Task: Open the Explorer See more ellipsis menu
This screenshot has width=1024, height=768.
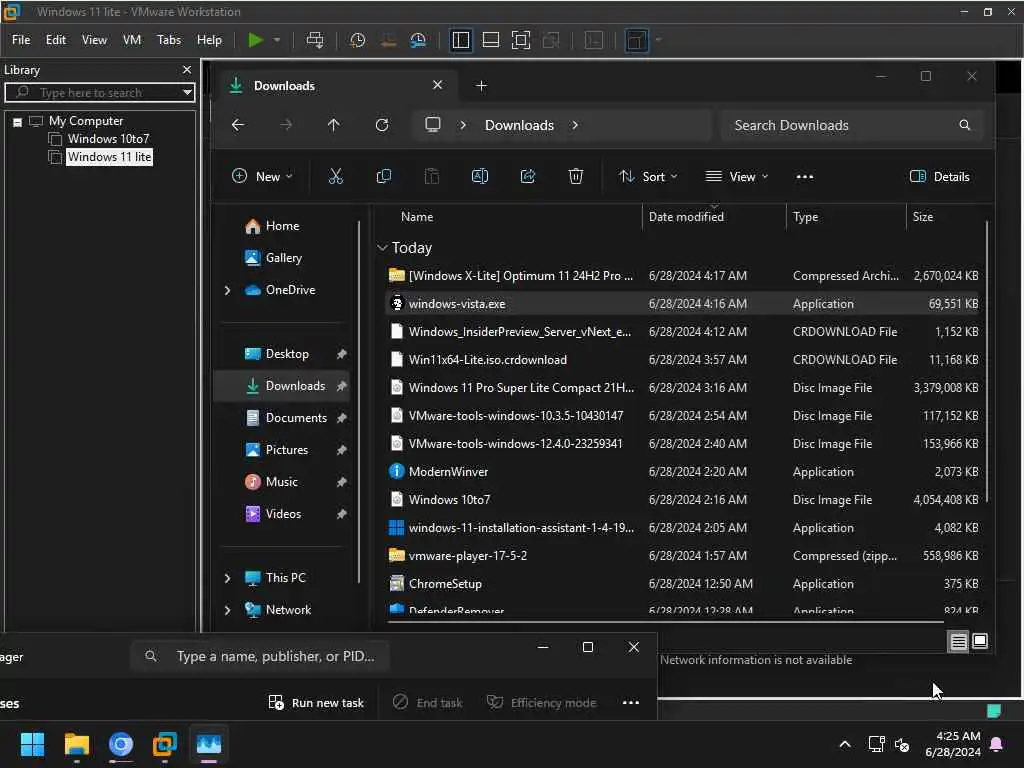Action: coord(805,176)
